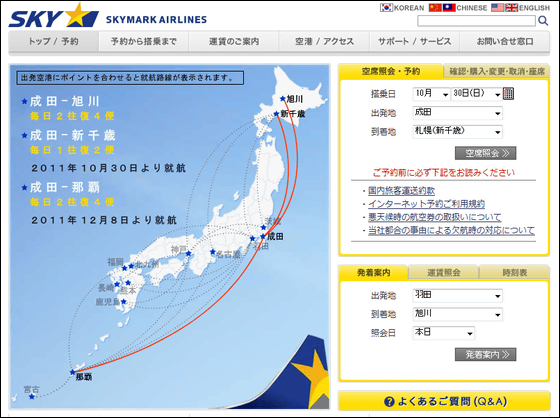Click the 那覇 airport star on map

[72, 372]
